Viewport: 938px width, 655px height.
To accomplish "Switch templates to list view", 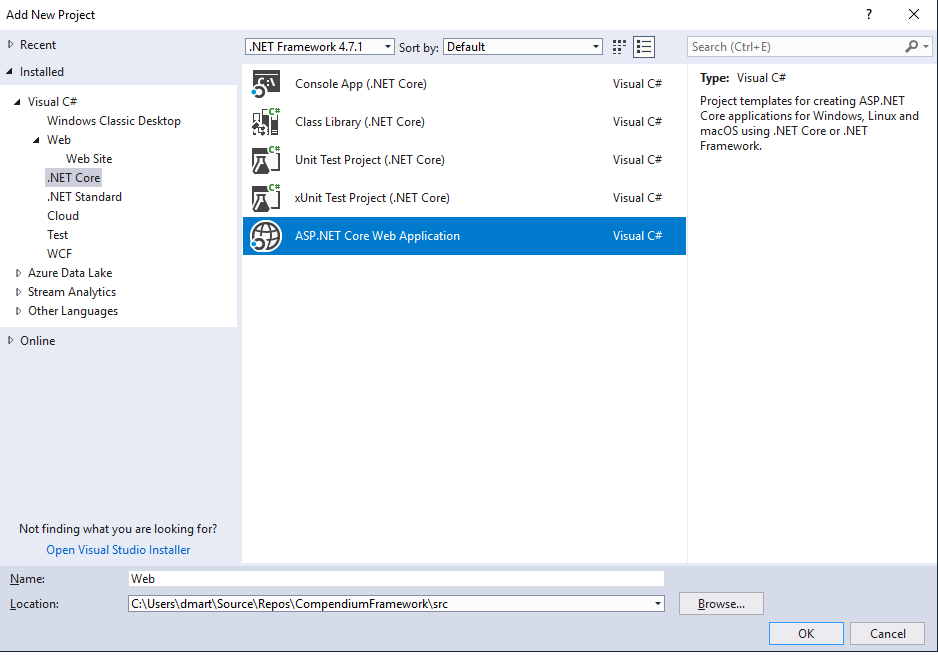I will 644,46.
